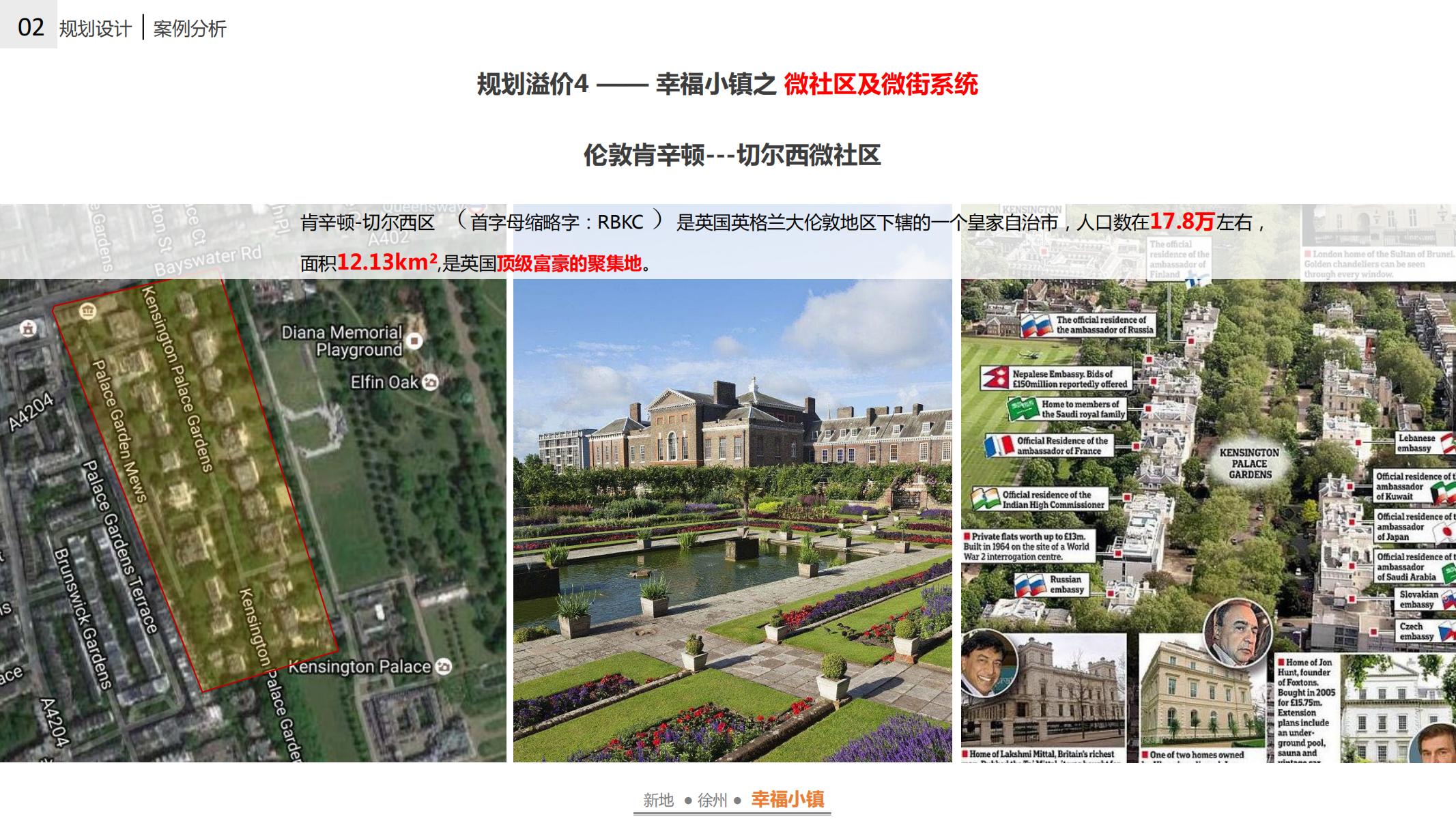This screenshot has height=819, width=1456.
Task: Click the Indian flag on the High Commissioner label
Action: tap(986, 499)
